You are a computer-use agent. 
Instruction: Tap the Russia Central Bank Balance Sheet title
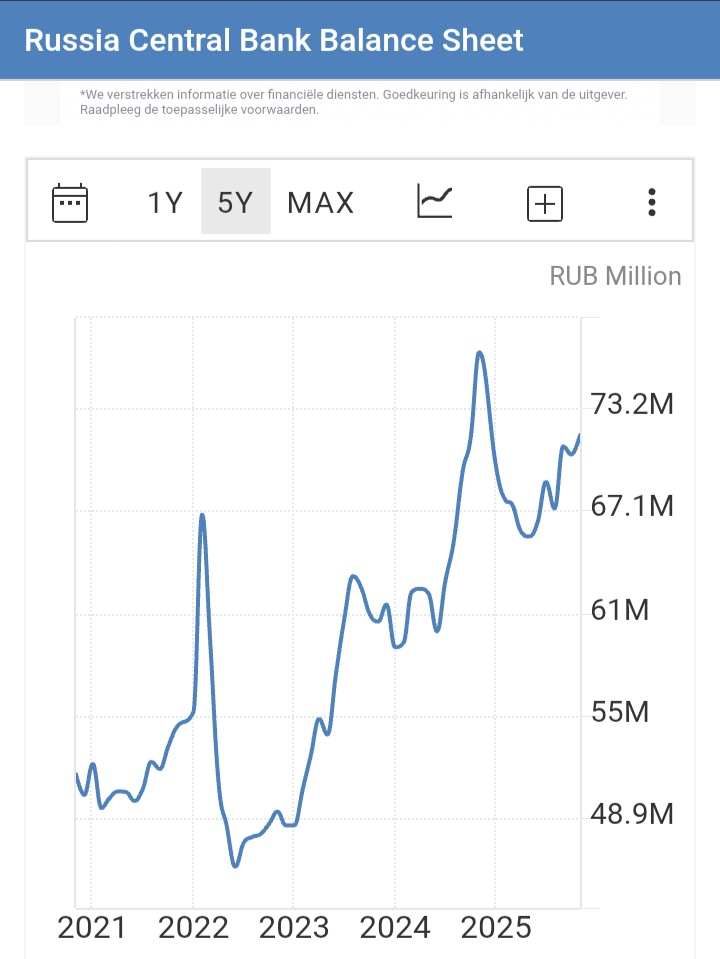click(274, 40)
